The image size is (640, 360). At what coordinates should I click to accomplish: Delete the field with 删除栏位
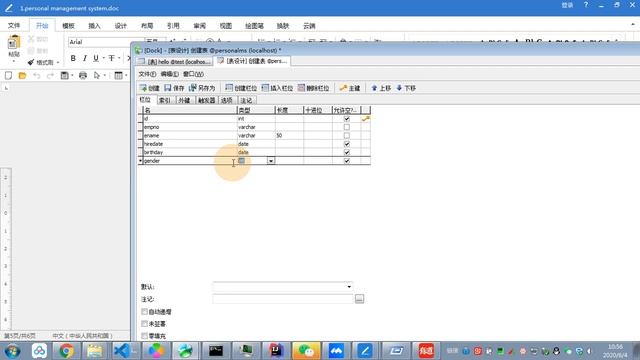coord(313,88)
